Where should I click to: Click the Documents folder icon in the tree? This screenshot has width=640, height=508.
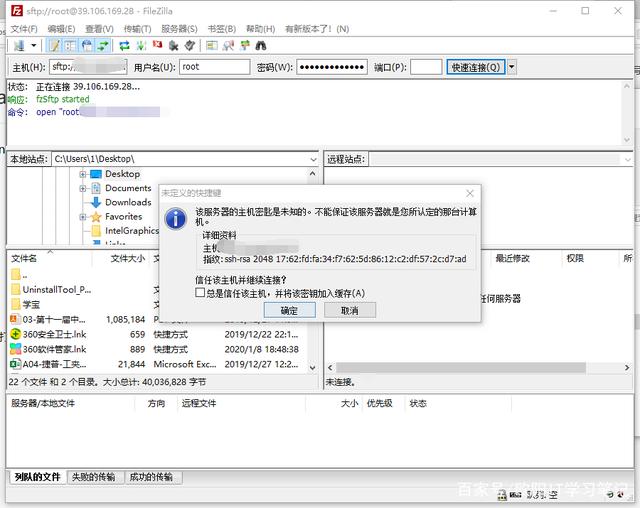point(96,188)
